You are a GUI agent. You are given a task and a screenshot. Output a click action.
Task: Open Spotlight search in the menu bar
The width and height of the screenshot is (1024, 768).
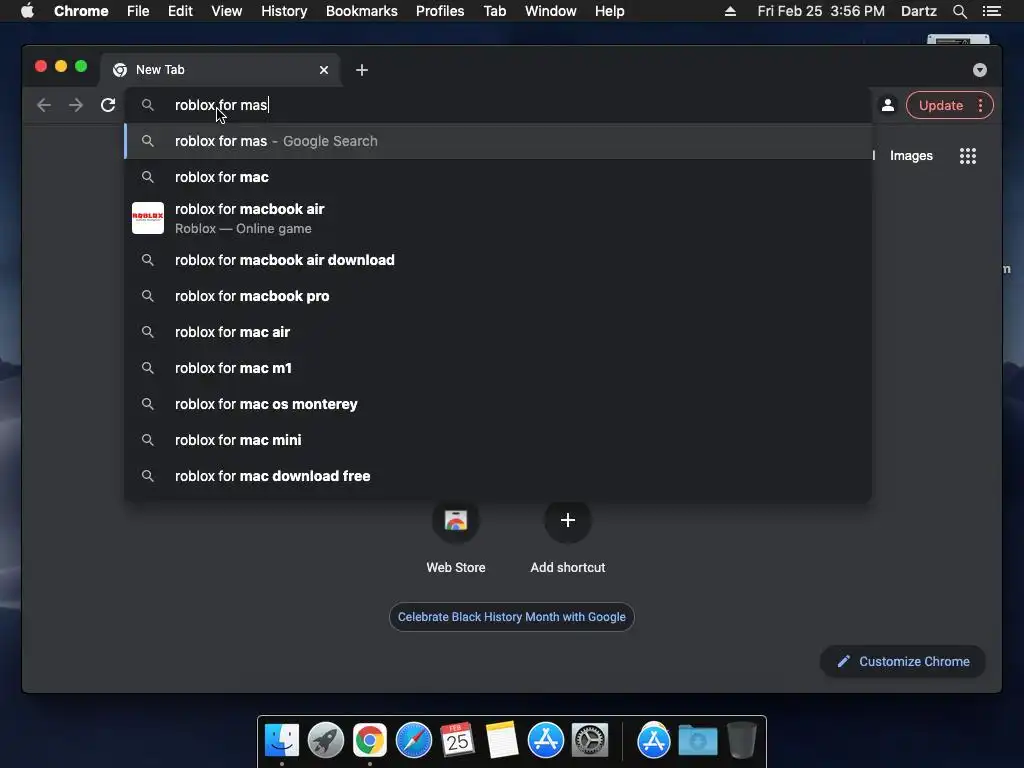coord(959,11)
